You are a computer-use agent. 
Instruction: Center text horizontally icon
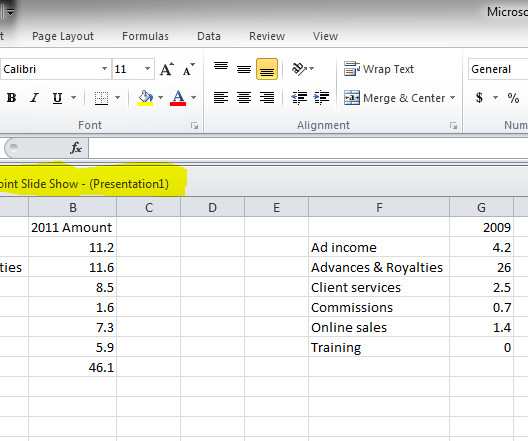pos(244,98)
